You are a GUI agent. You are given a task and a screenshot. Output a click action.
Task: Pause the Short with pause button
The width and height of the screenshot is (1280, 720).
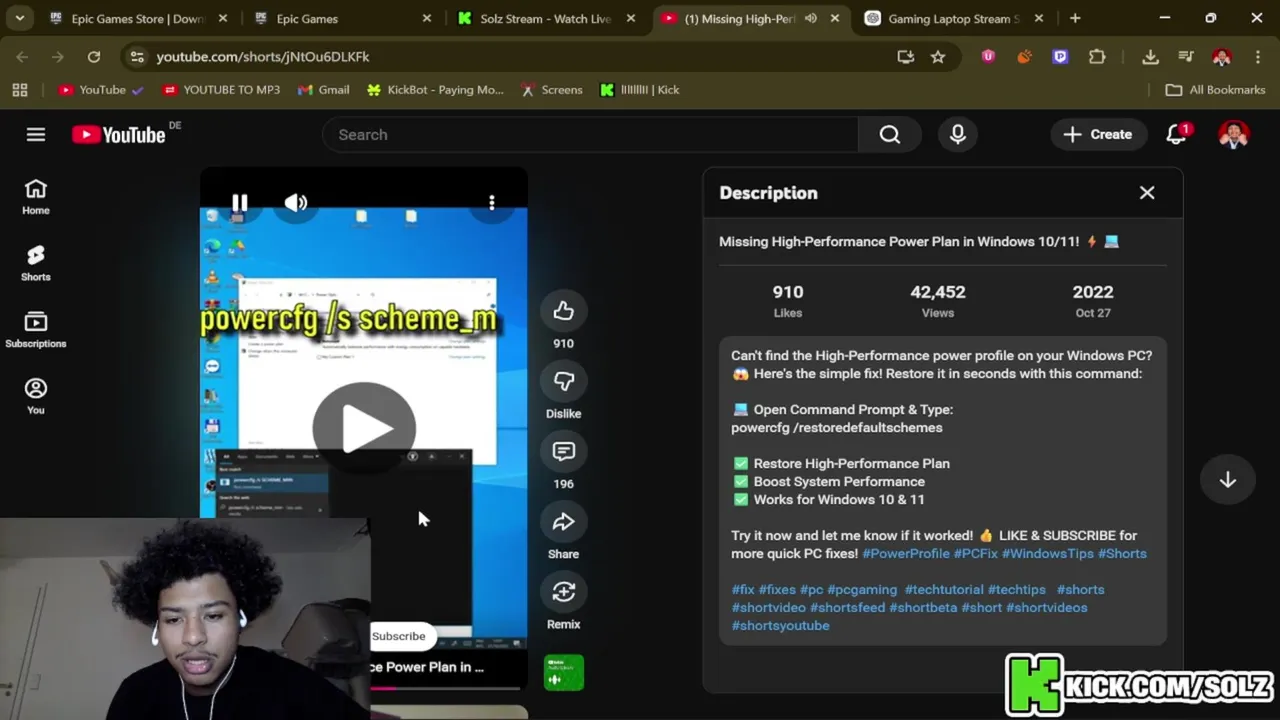point(240,203)
